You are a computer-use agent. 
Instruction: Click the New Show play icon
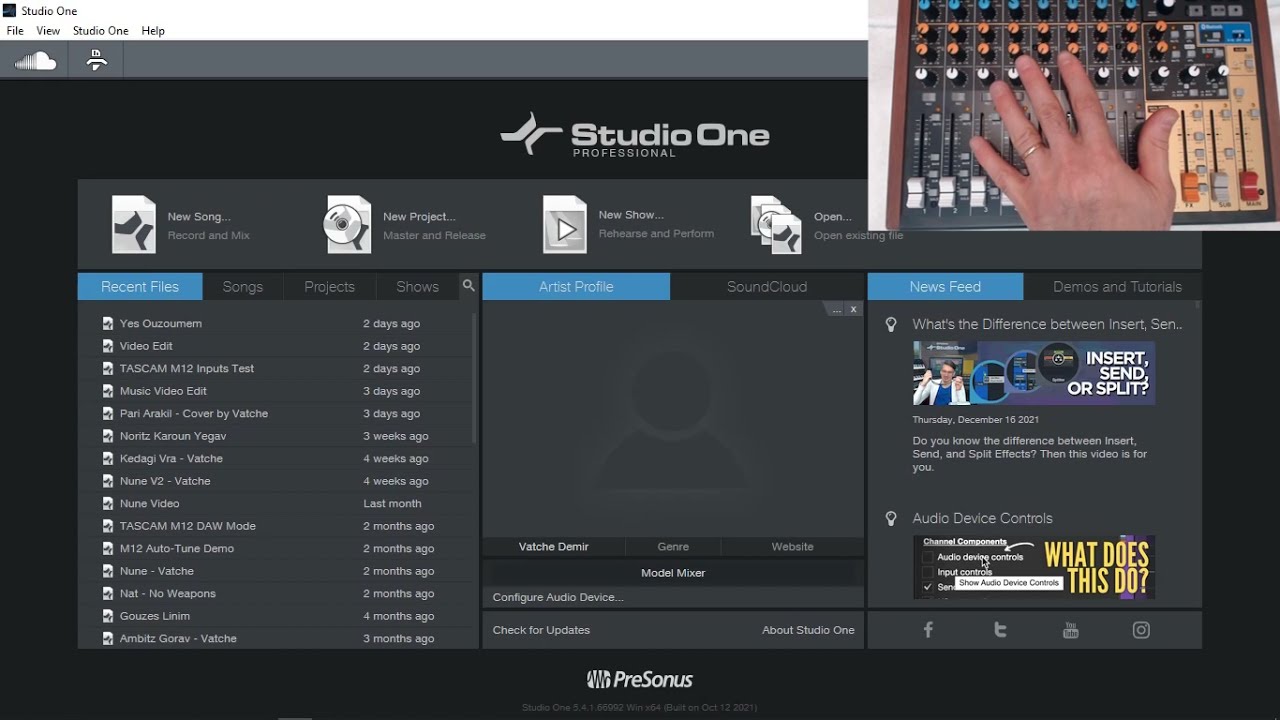tap(565, 224)
